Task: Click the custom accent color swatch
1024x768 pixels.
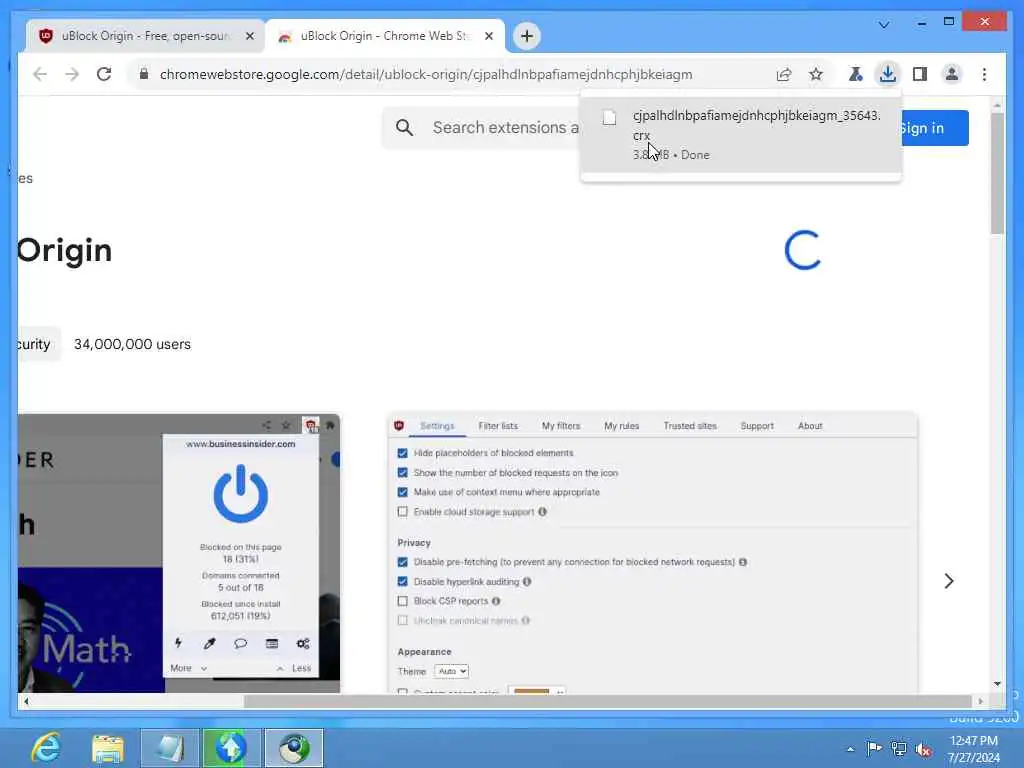Action: (x=532, y=690)
